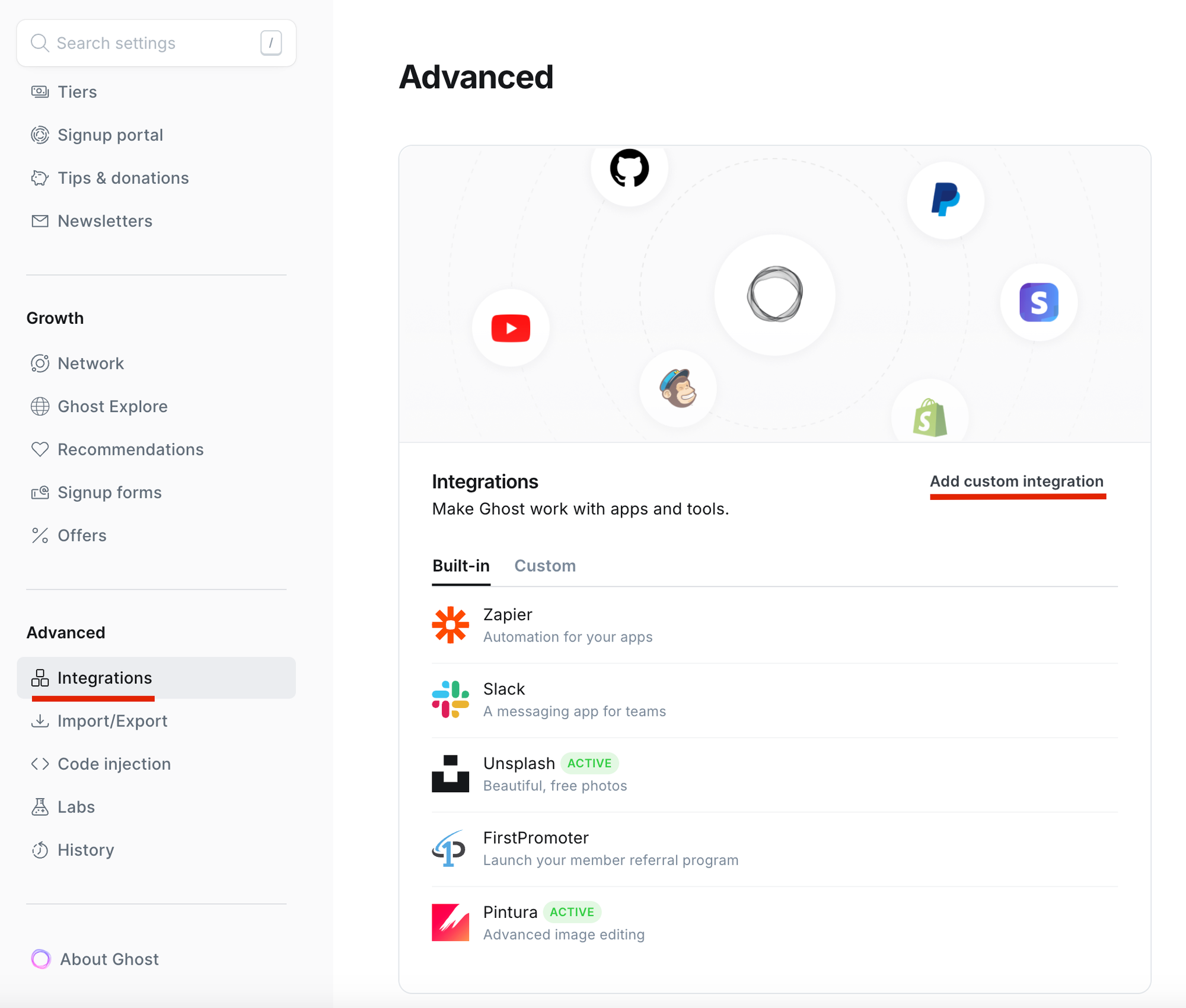Click the Shopify bag icon

(x=930, y=417)
